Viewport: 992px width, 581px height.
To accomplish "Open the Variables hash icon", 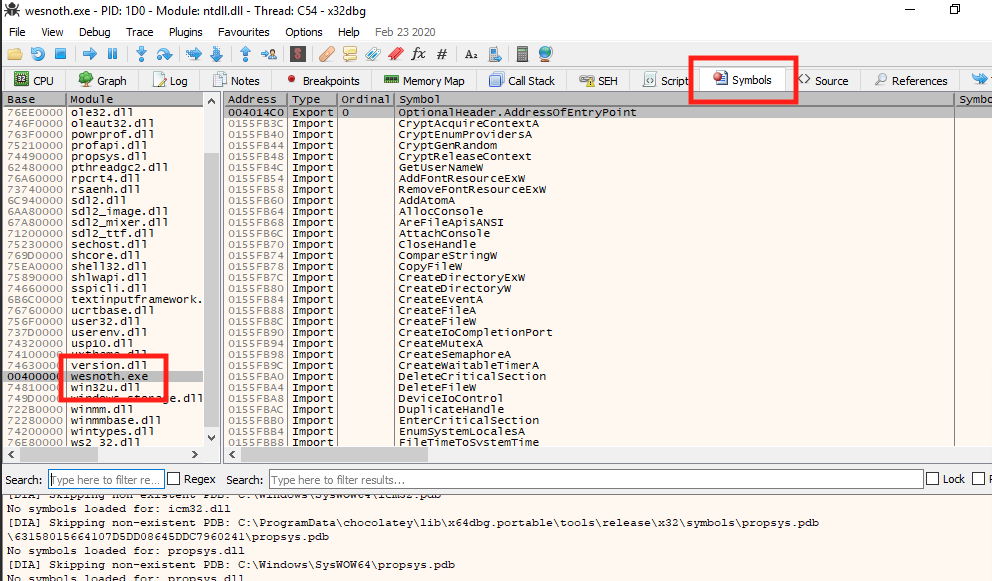I will 442,54.
